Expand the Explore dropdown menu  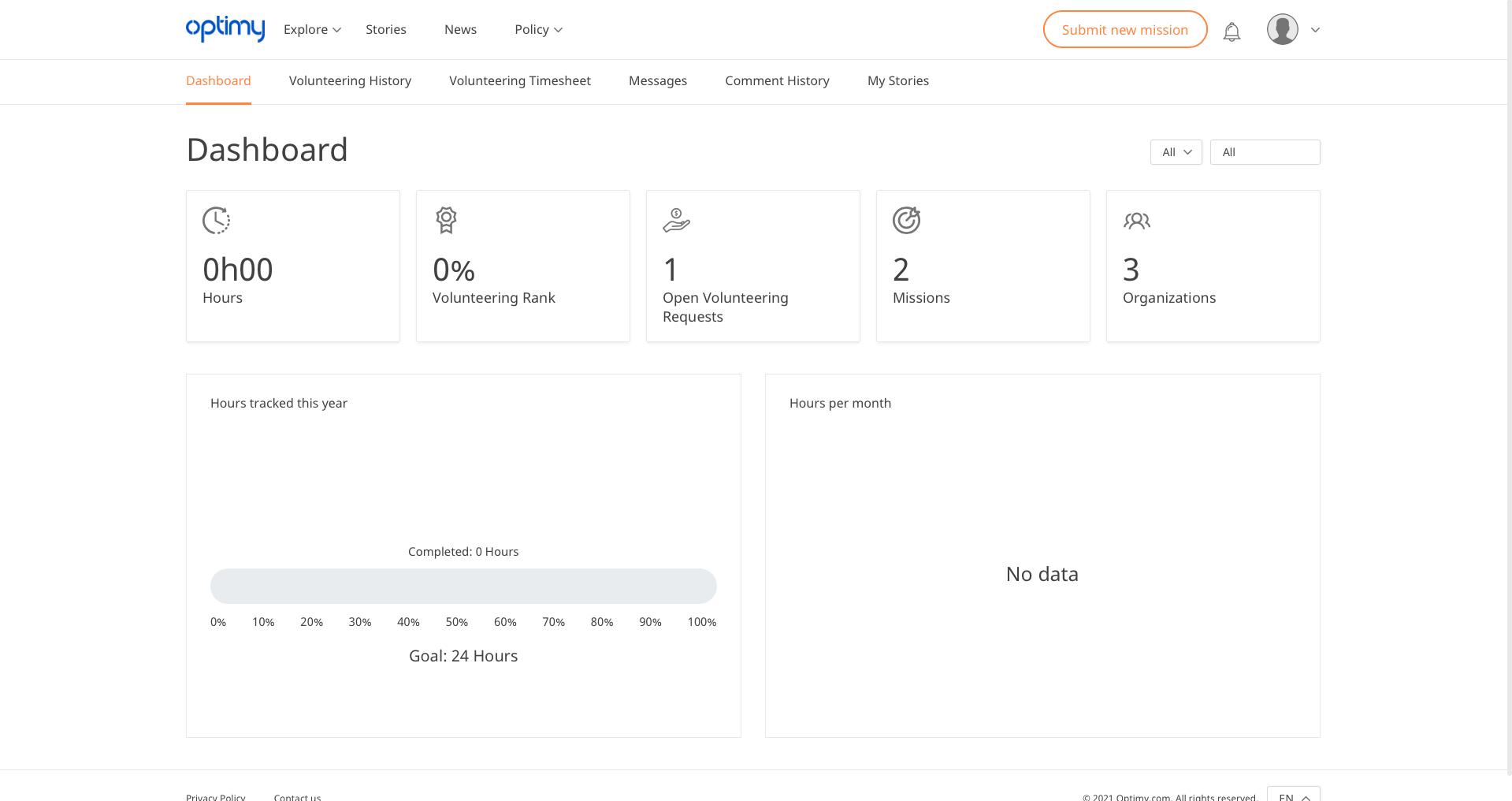(x=312, y=30)
